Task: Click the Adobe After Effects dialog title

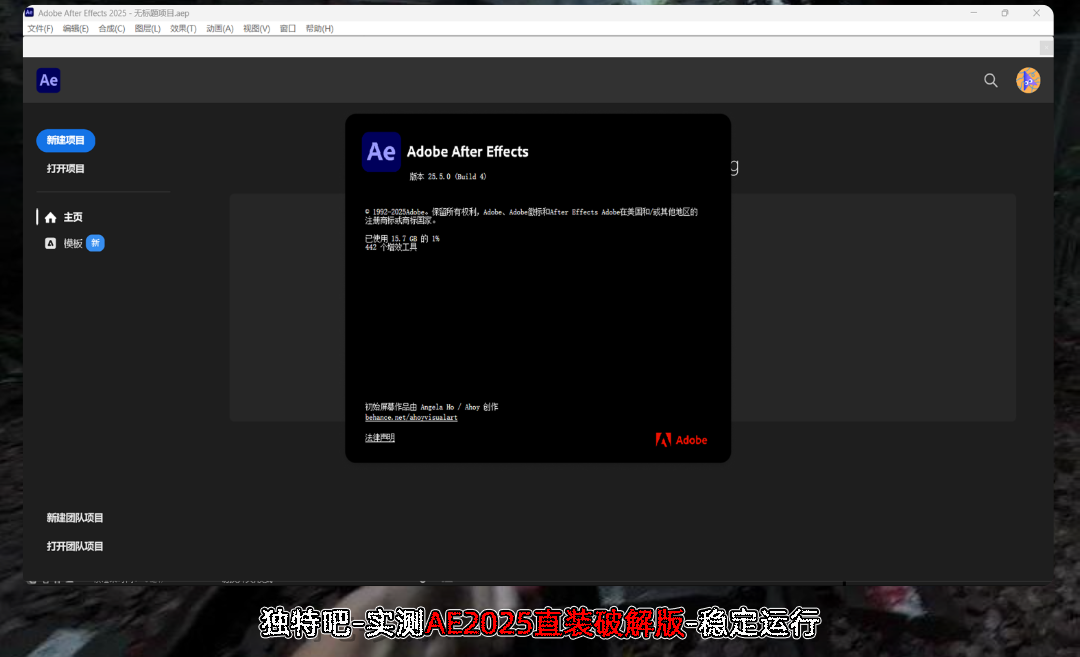Action: point(468,152)
